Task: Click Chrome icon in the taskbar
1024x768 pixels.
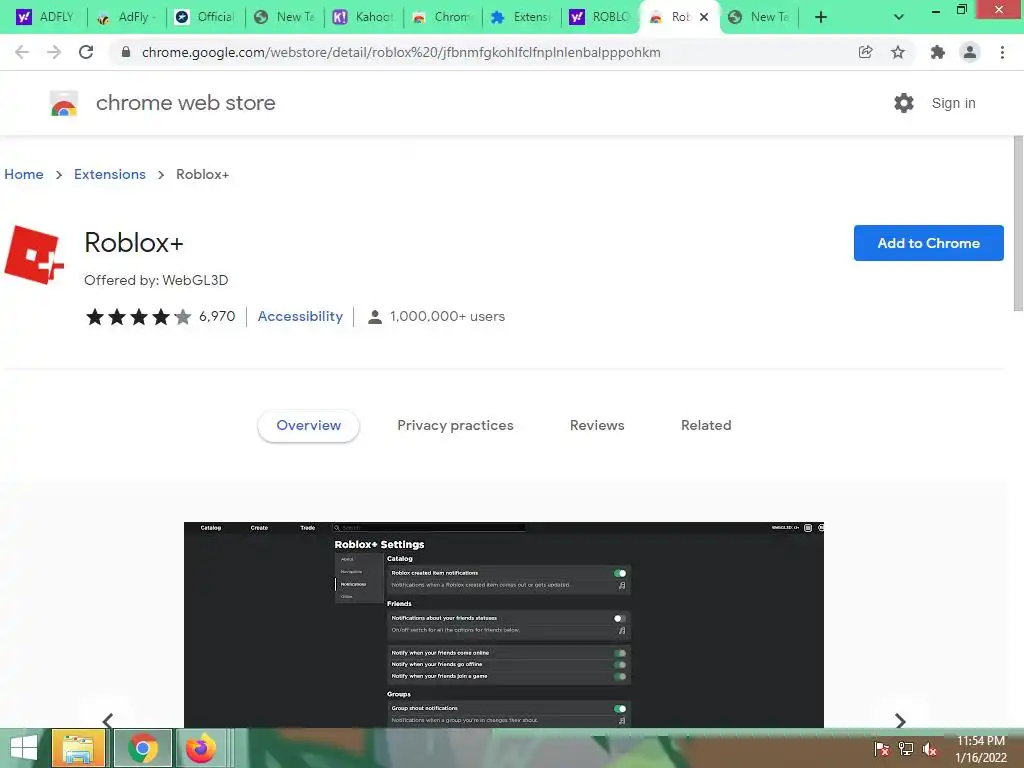Action: (x=143, y=748)
